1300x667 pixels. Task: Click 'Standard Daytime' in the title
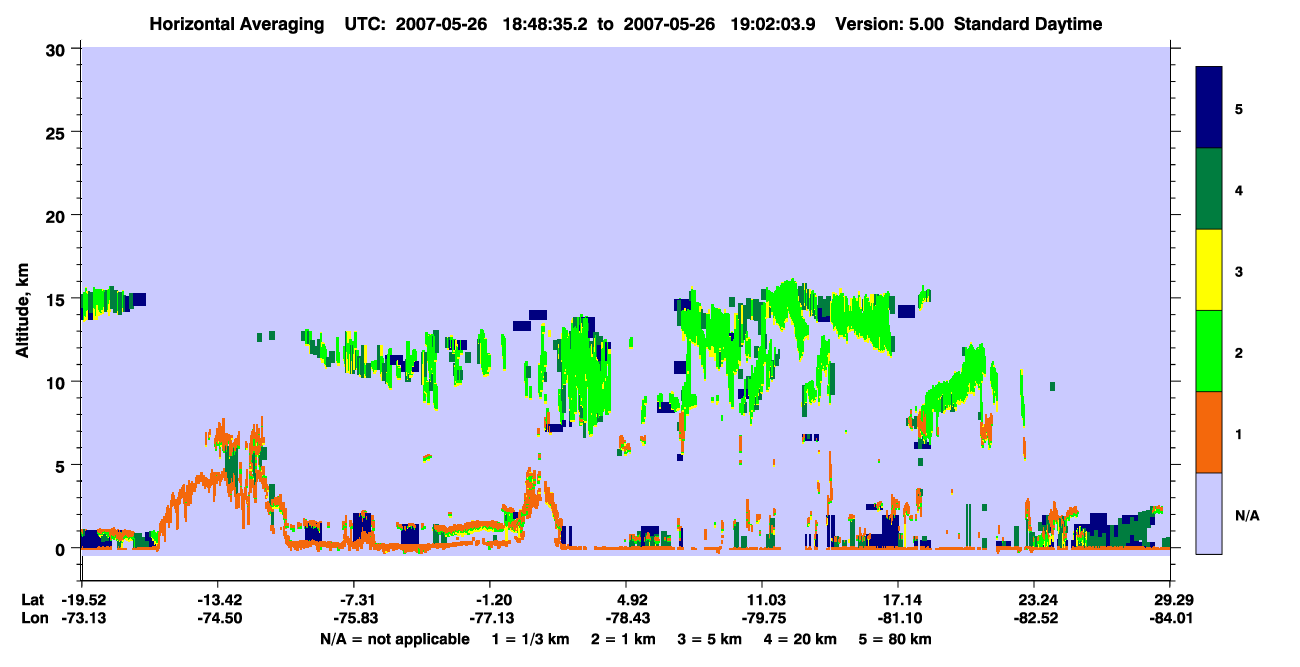[x=1028, y=24]
